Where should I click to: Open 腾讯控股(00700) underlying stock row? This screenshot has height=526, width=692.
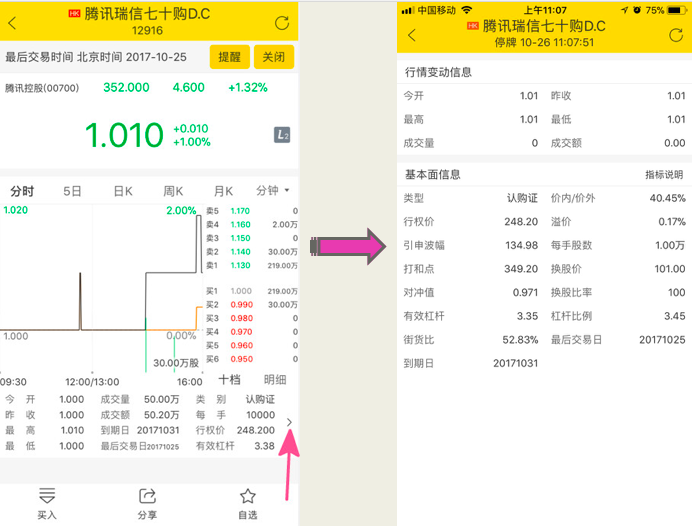(149, 87)
